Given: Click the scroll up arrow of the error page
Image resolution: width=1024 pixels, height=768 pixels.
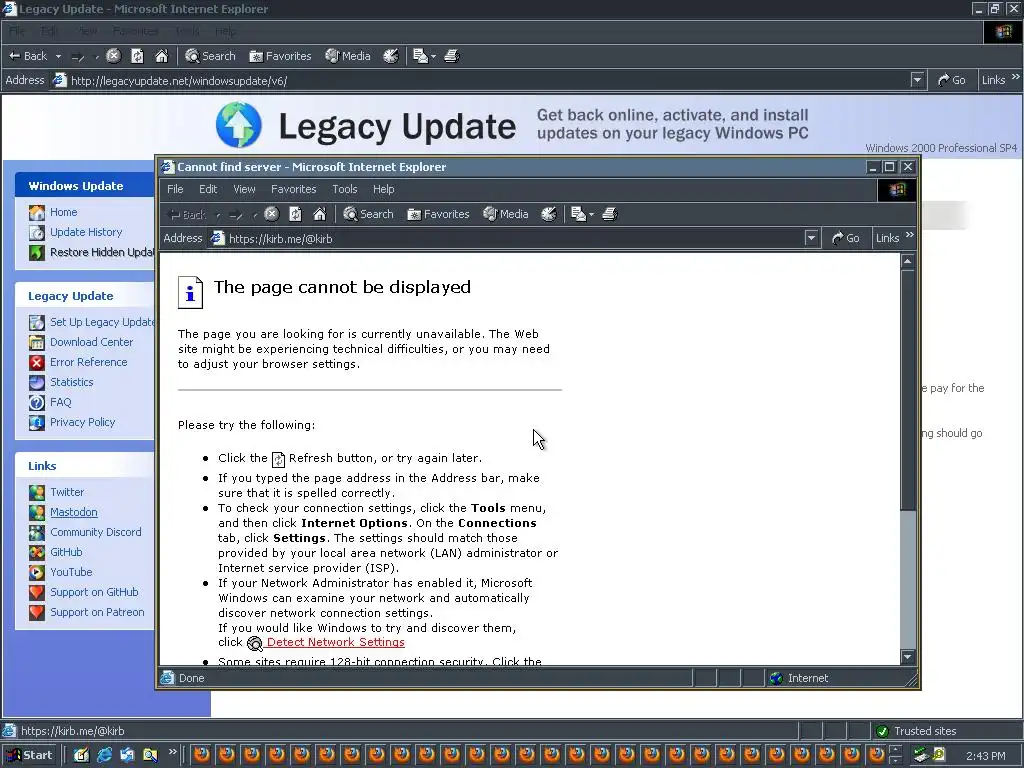Looking at the screenshot, I should 907,261.
